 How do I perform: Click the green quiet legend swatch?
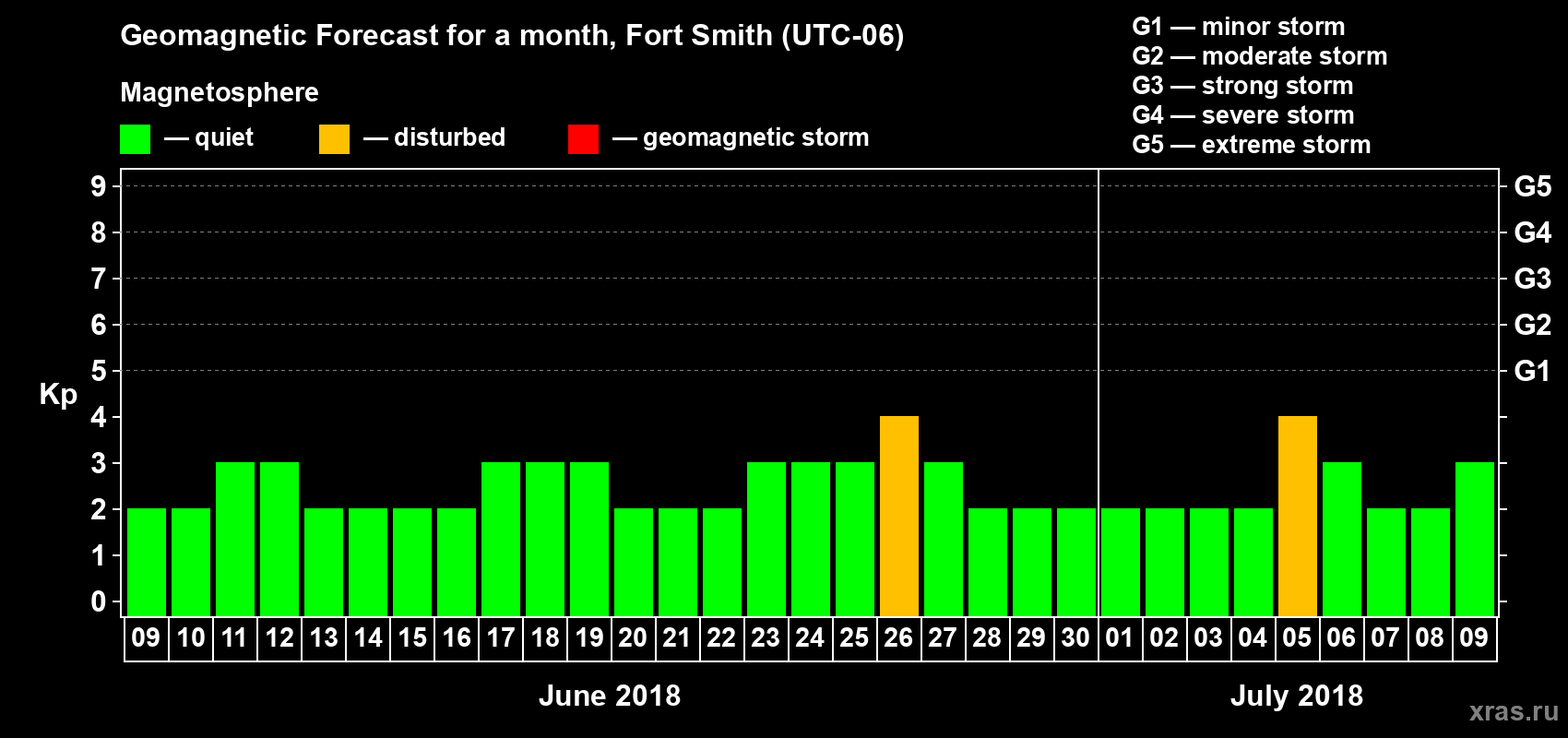(x=135, y=139)
